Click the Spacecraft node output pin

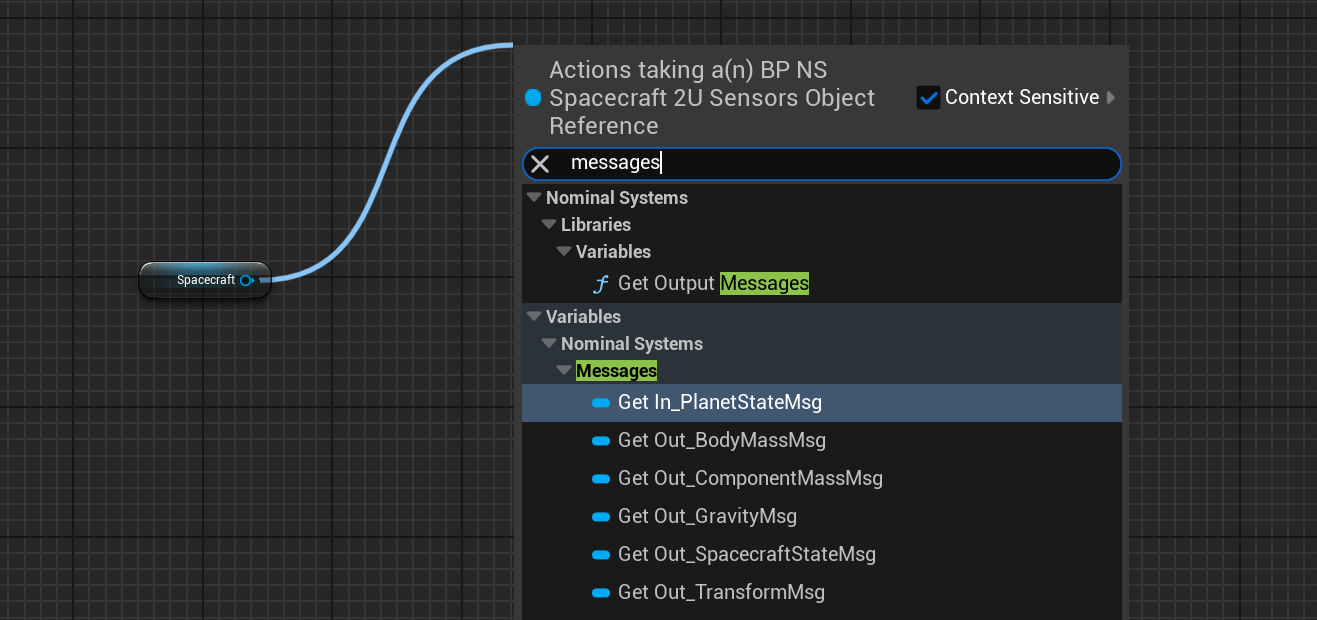click(x=246, y=280)
